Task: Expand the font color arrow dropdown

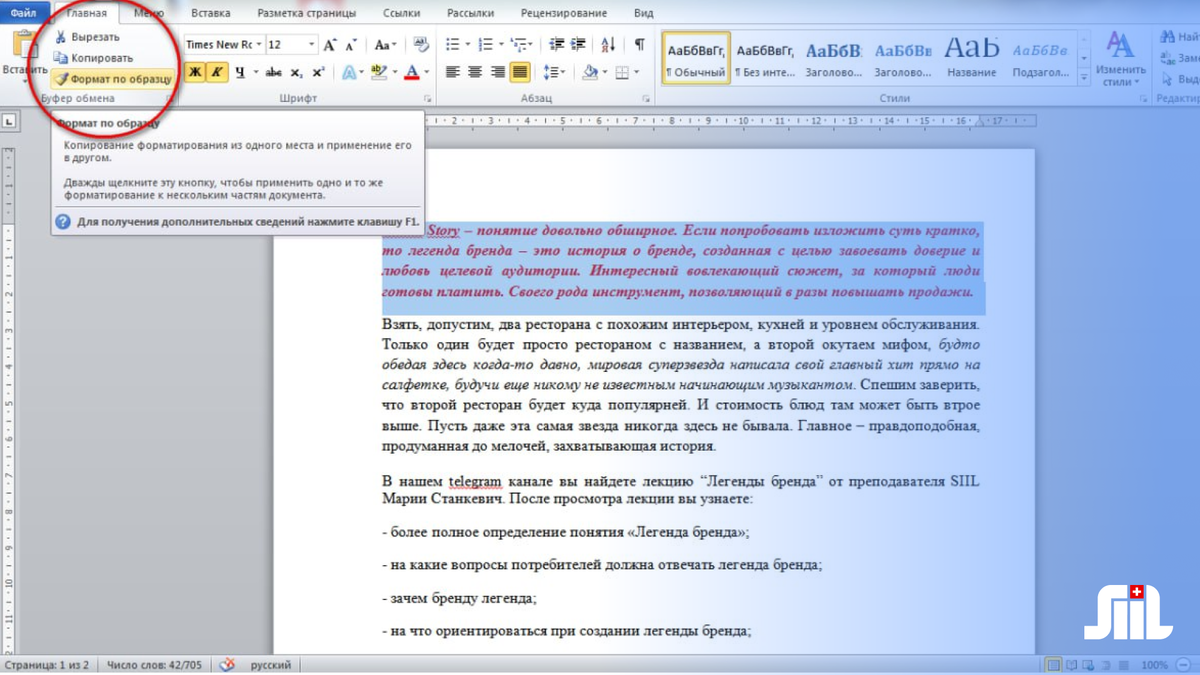Action: (x=427, y=72)
